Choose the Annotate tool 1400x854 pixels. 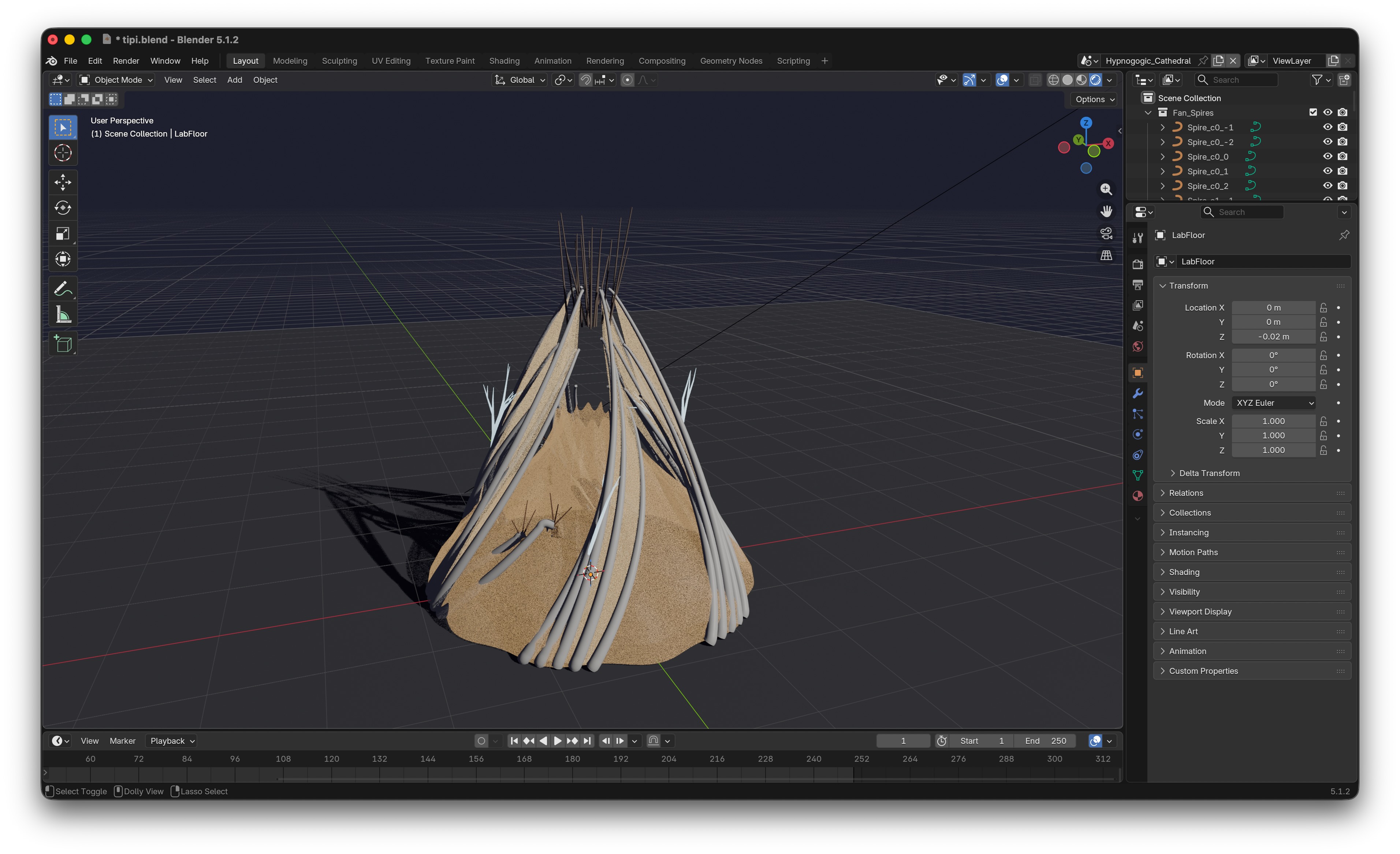click(63, 289)
